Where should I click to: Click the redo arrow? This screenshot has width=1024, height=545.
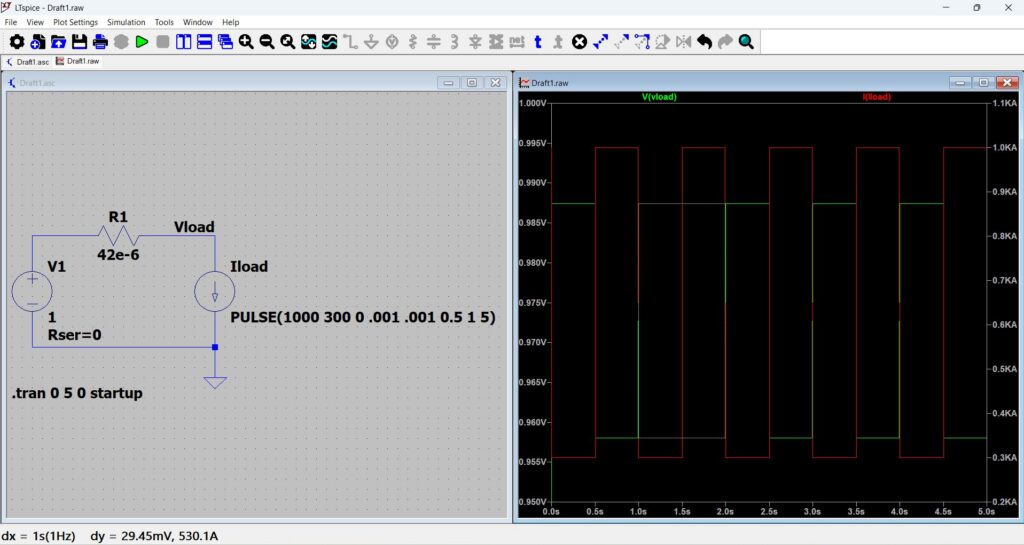tap(726, 42)
